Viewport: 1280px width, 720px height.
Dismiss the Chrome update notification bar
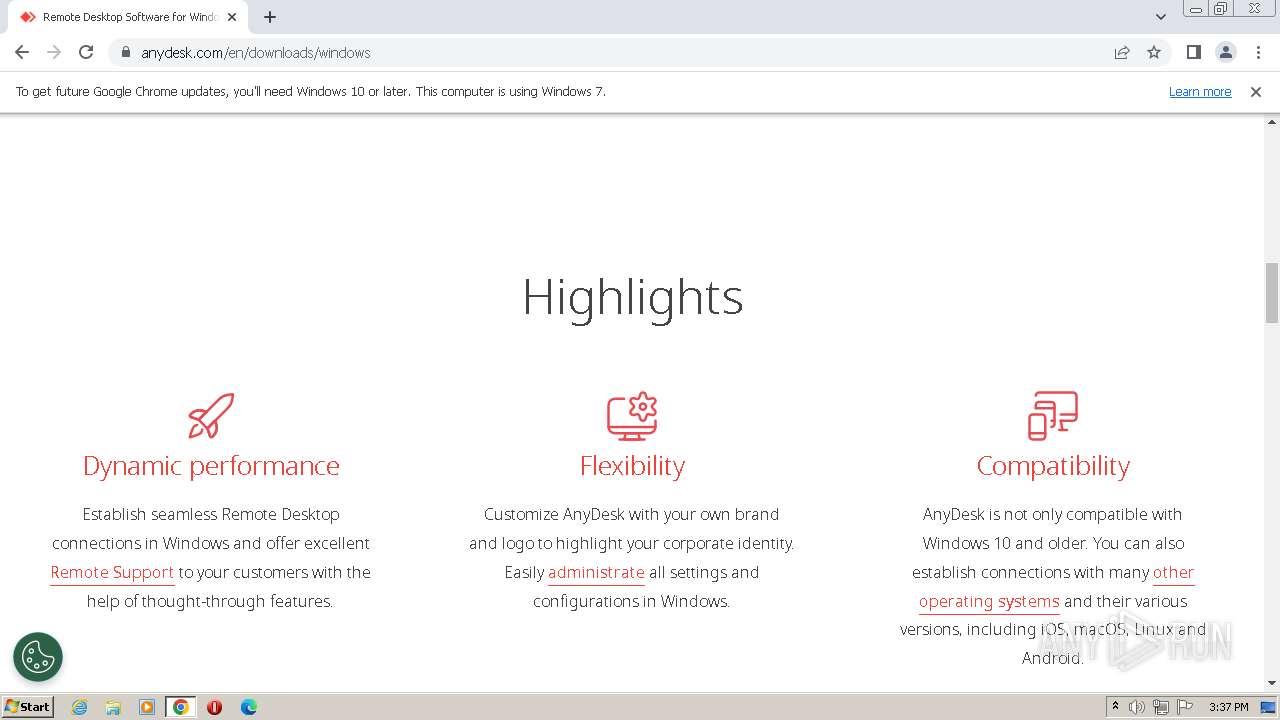pyautogui.click(x=1256, y=91)
